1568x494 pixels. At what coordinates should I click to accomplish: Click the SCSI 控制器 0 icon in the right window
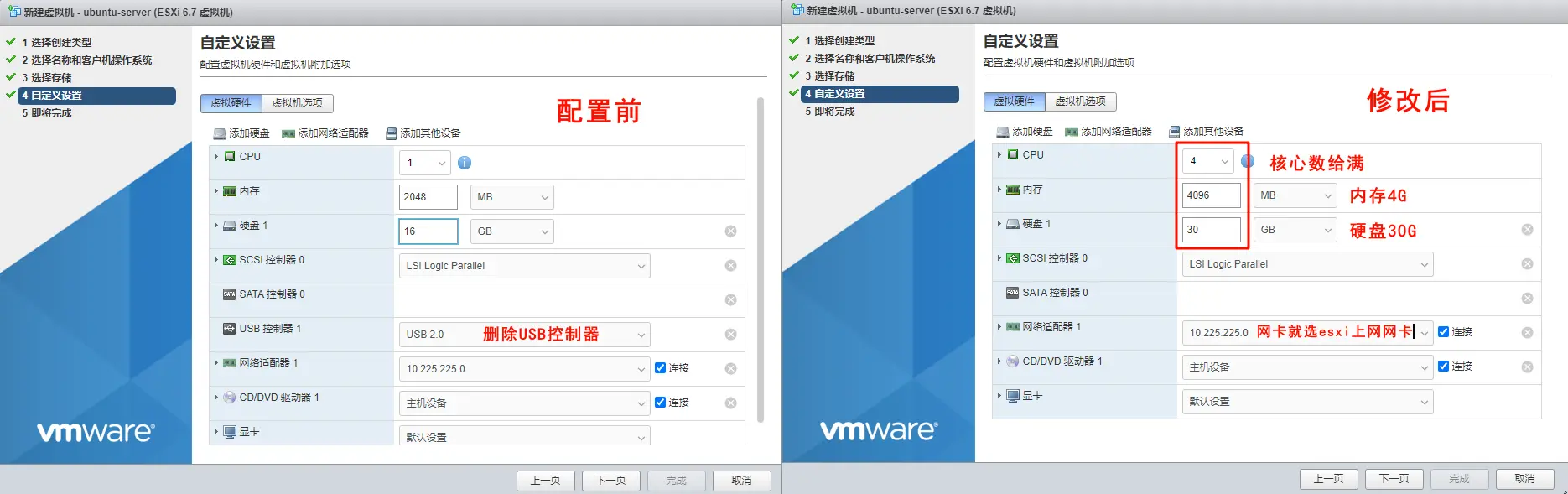tap(1012, 258)
